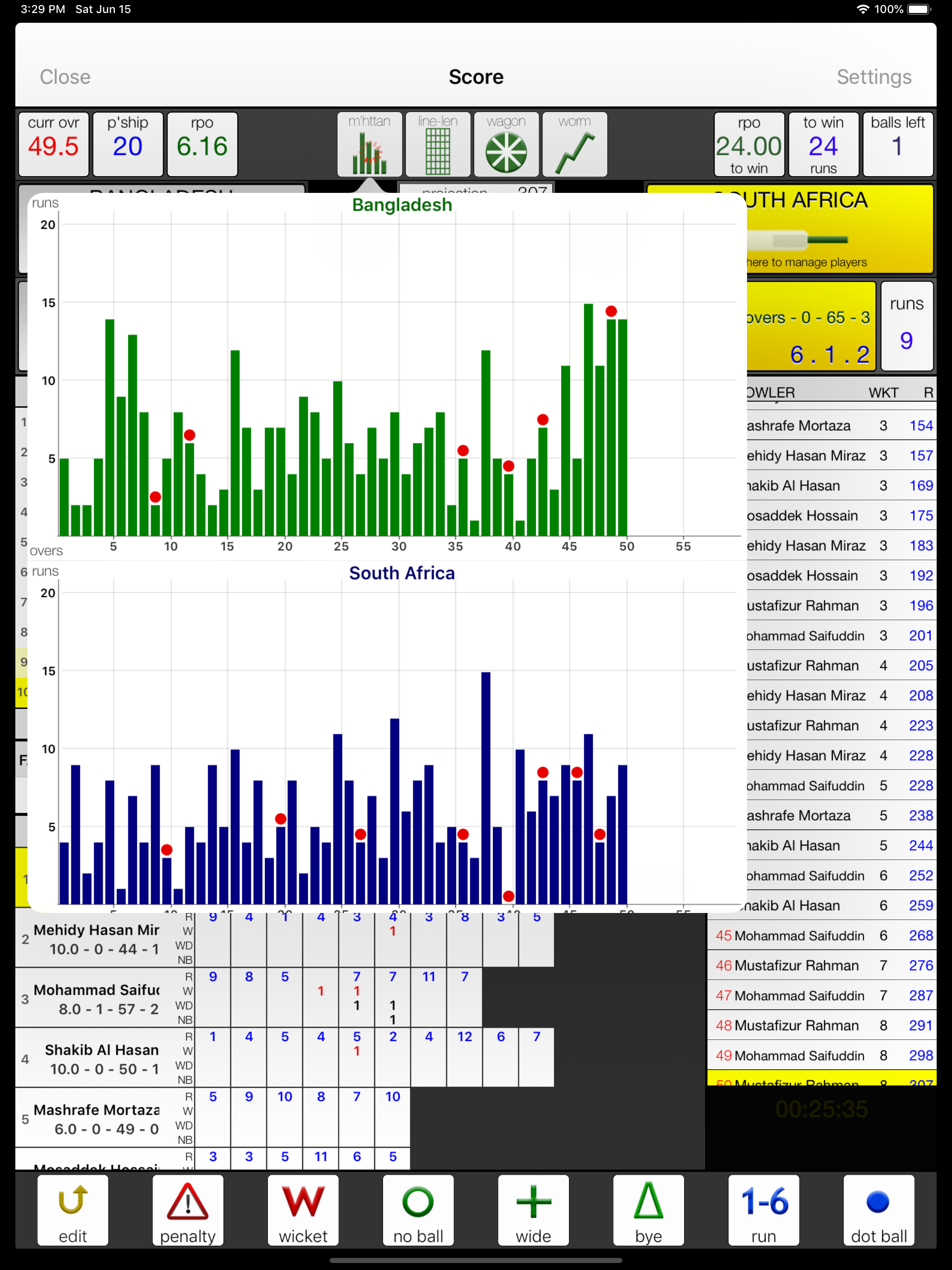Select over 46 Mustafizur Rahman row

[x=822, y=966]
